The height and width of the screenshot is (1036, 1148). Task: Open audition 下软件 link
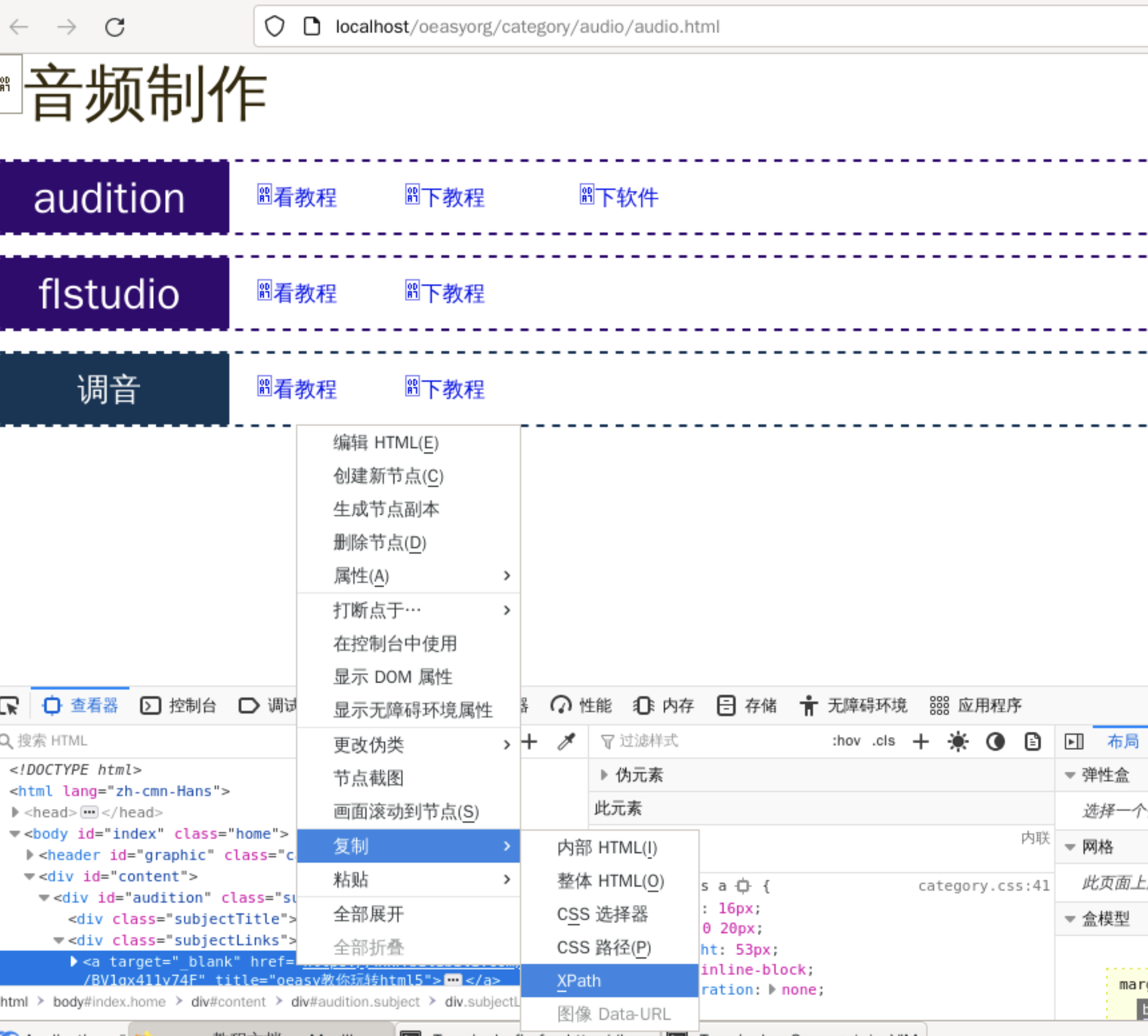click(619, 197)
